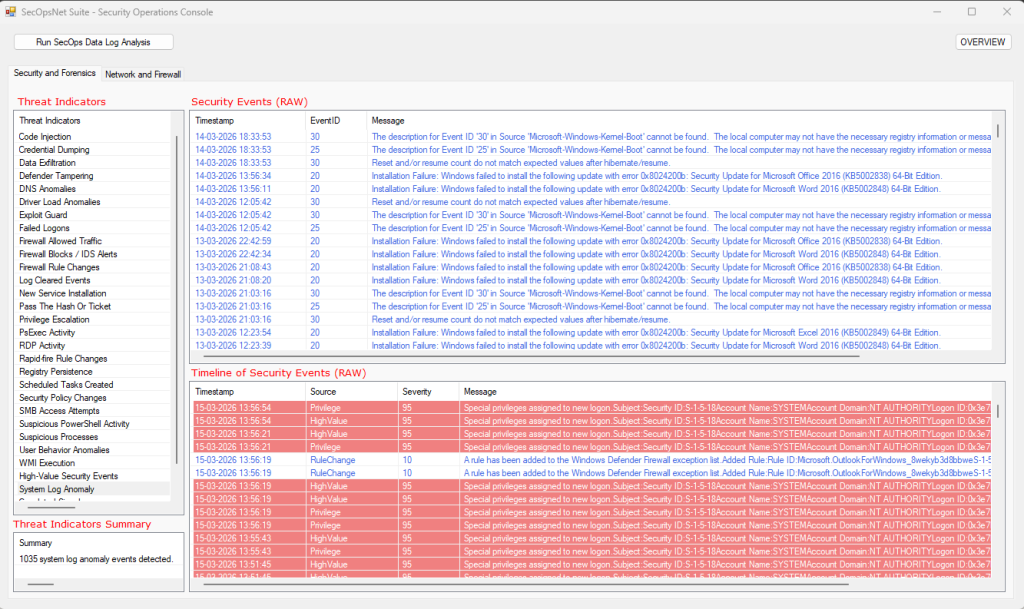Screen dimensions: 1024x609
Task: Click the Threat Indicators list vertical scrollbar
Action: pyautogui.click(x=177, y=300)
